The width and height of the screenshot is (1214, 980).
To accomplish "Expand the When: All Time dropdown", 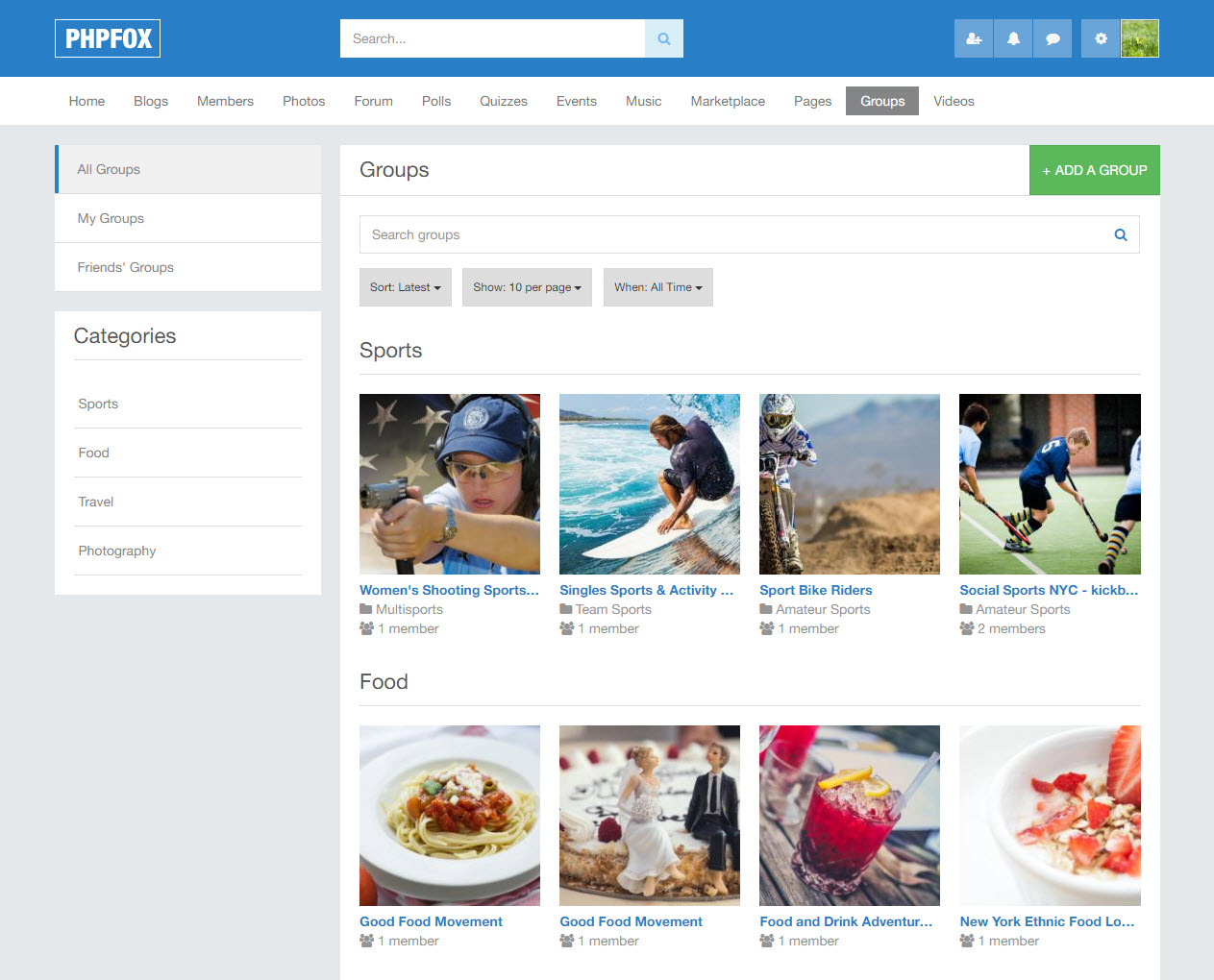I will pyautogui.click(x=657, y=287).
